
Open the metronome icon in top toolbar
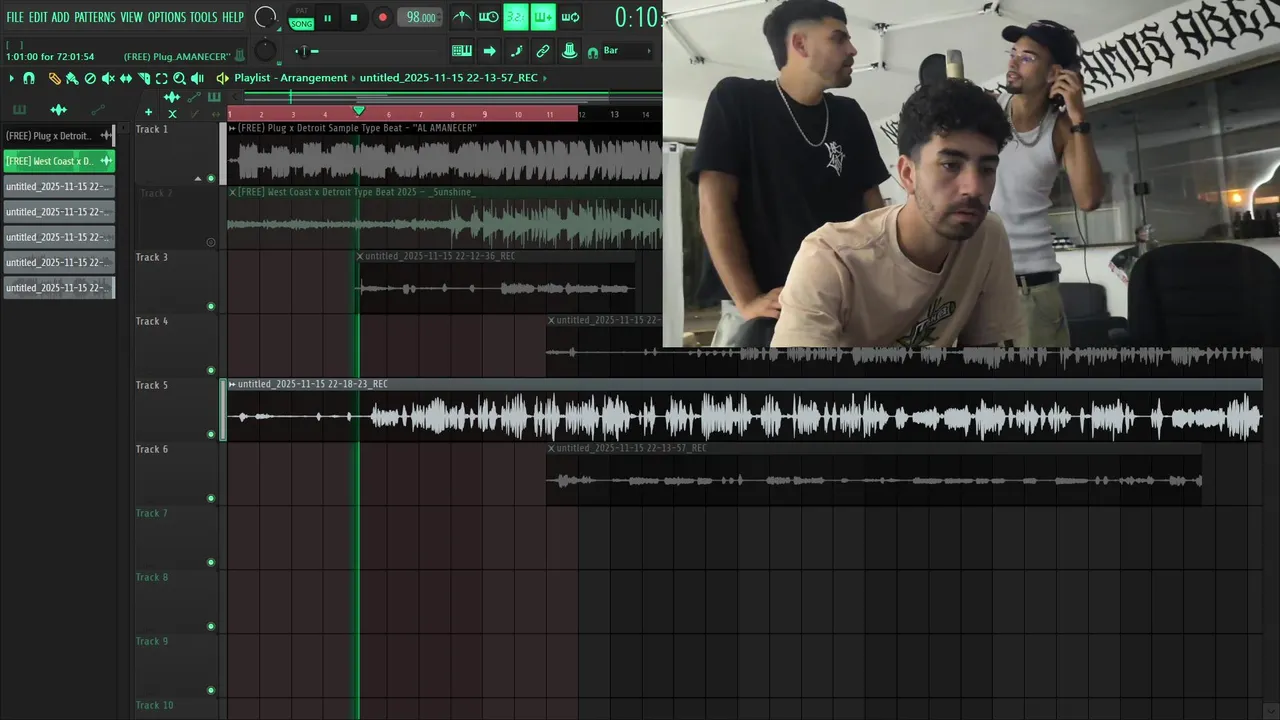click(x=462, y=17)
